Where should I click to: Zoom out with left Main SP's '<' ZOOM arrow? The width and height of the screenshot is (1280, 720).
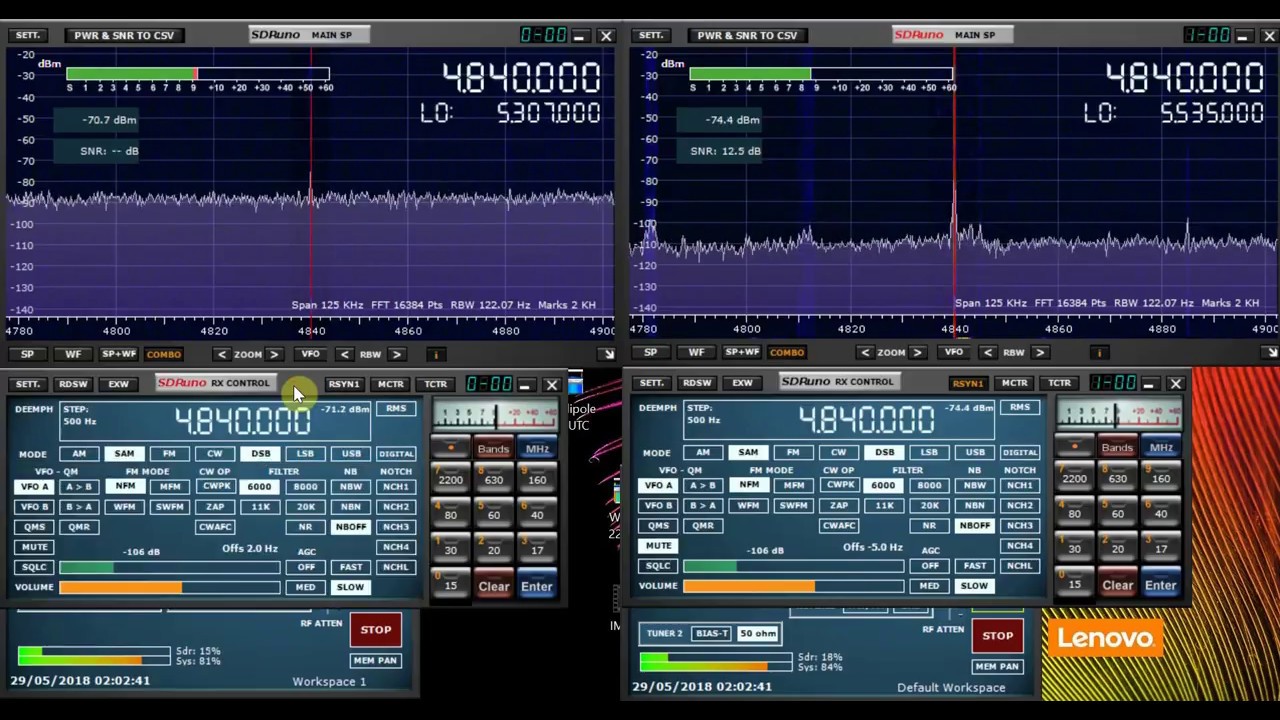pyautogui.click(x=222, y=354)
